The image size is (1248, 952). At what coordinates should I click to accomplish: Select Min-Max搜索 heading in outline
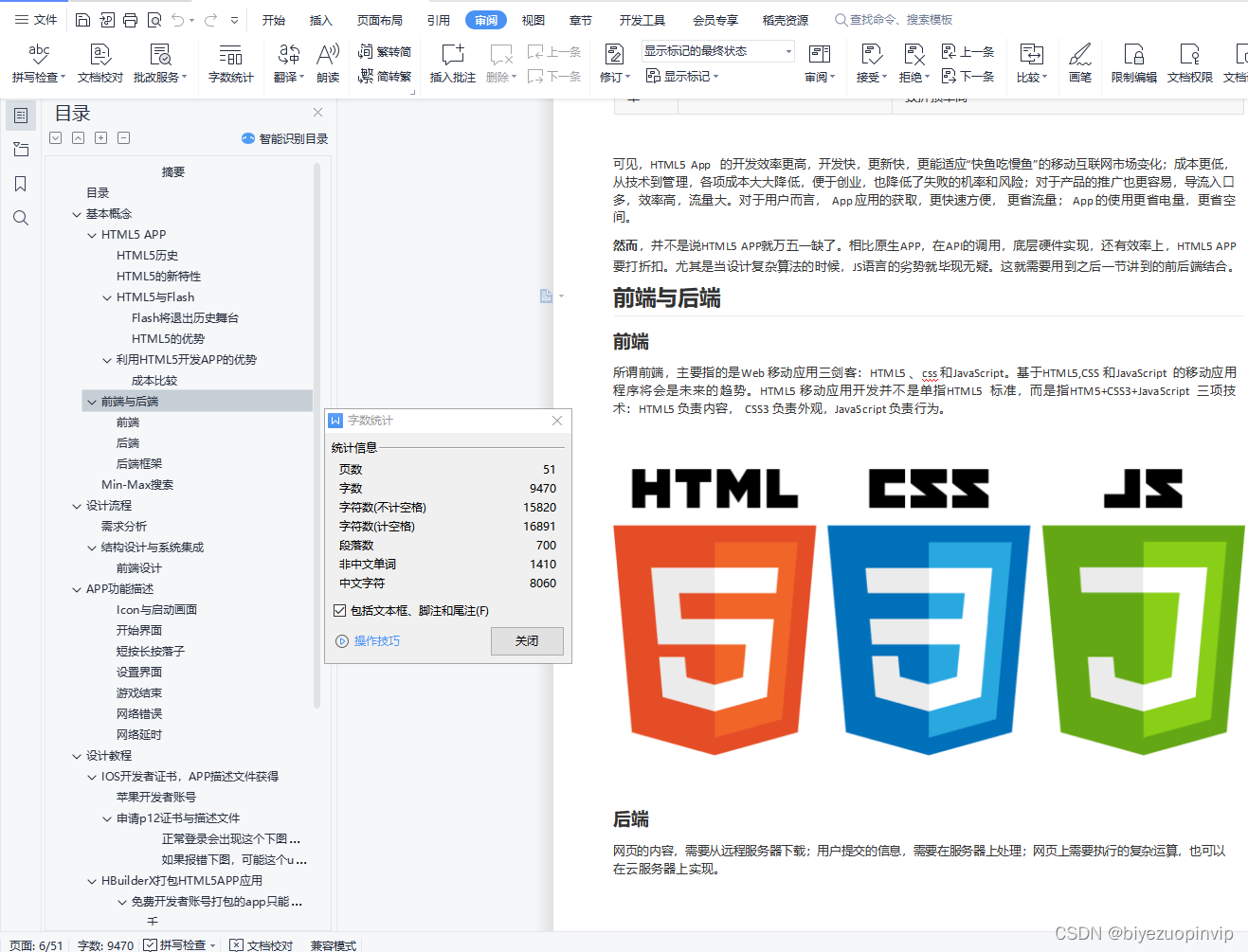[137, 485]
